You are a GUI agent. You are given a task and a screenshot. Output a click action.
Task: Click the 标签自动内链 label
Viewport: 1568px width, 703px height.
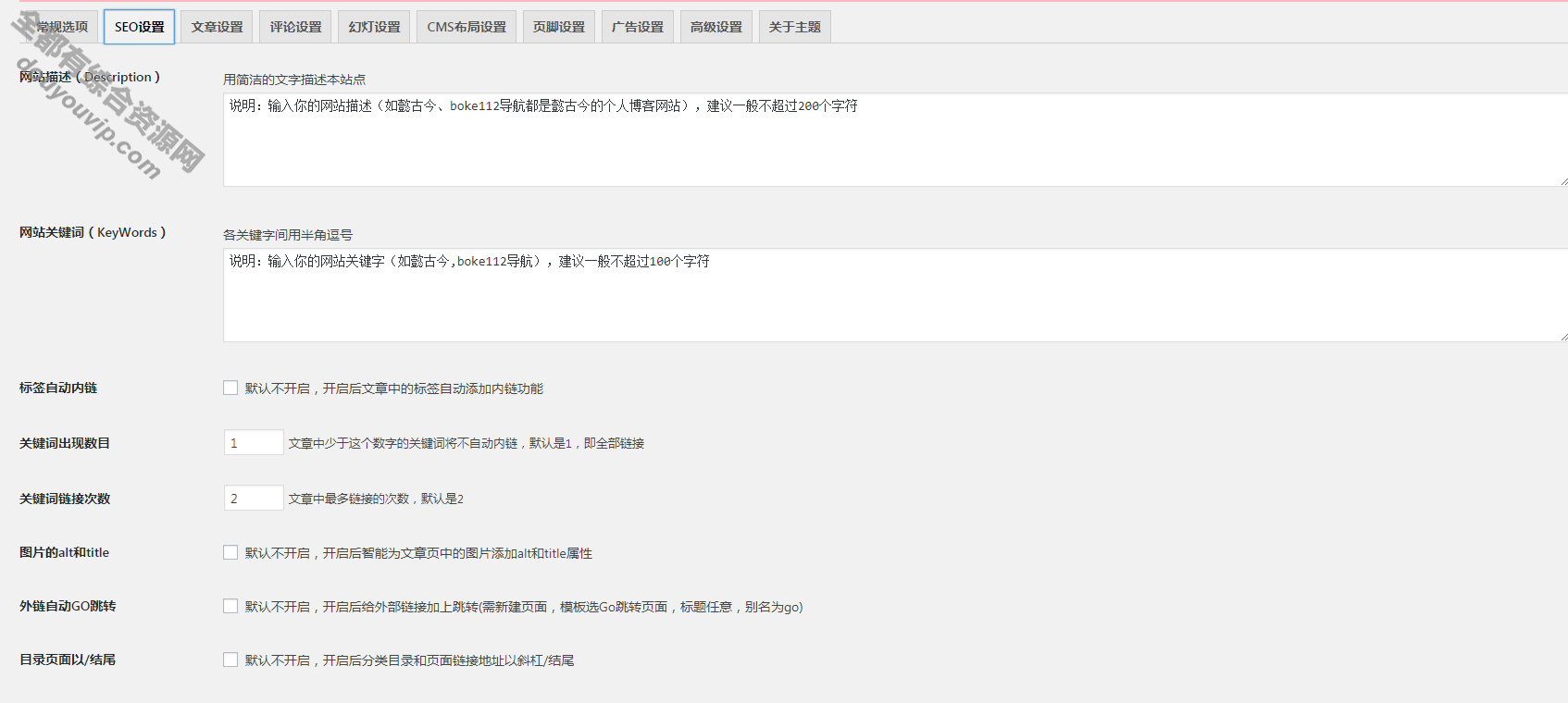58,388
